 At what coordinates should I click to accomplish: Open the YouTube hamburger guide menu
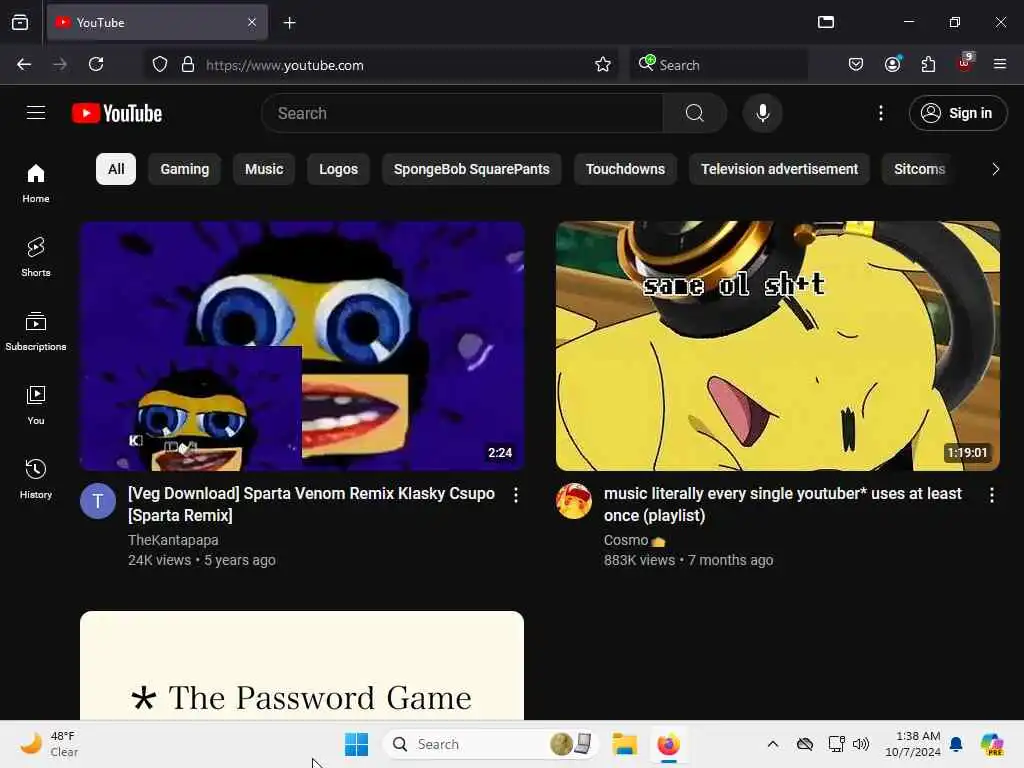coord(36,113)
